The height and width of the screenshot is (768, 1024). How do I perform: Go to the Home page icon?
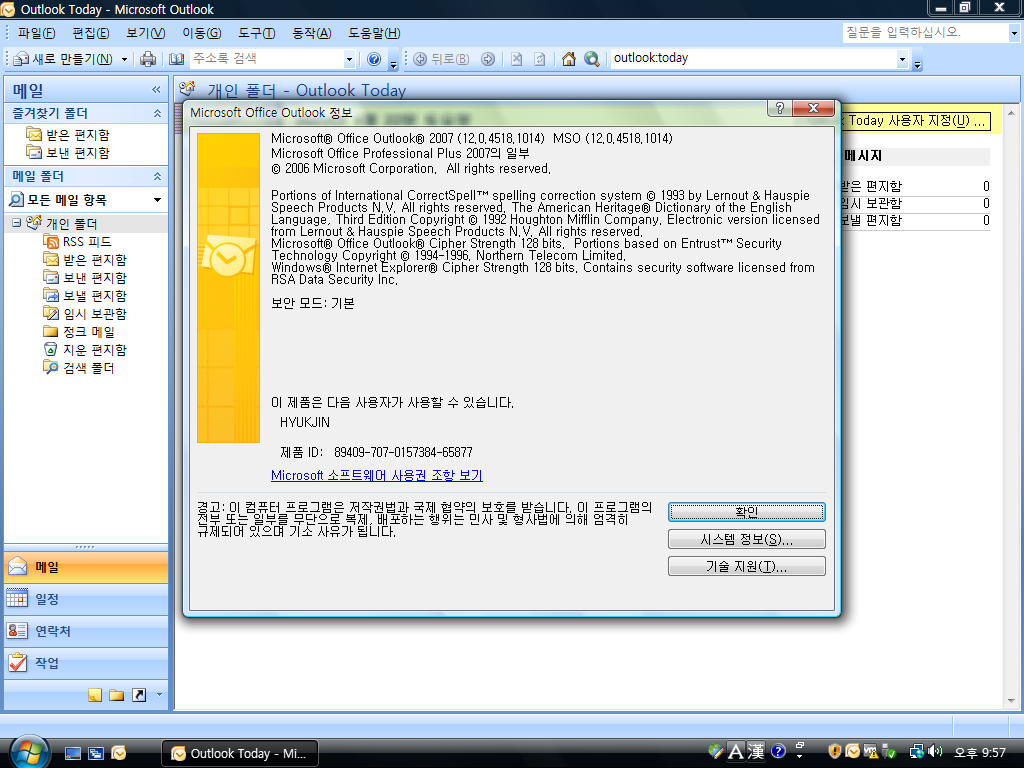coord(569,59)
